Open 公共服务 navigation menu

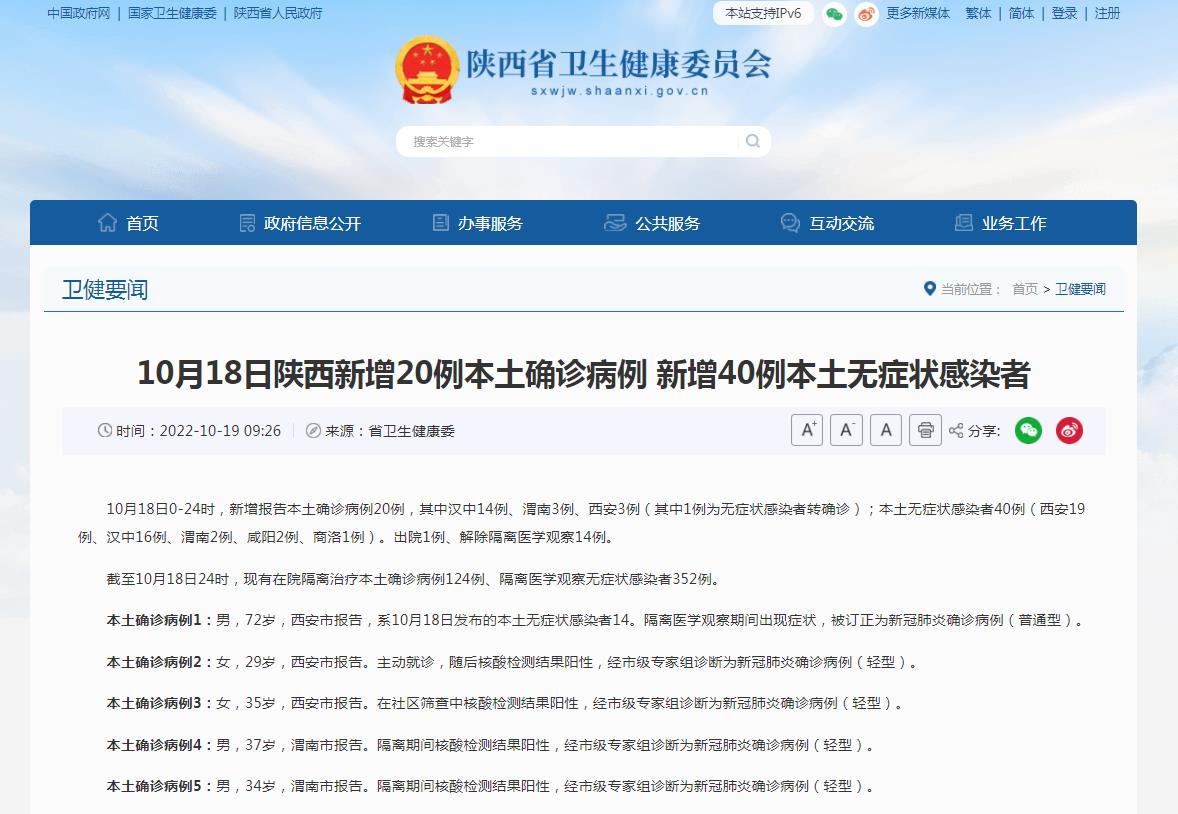667,223
